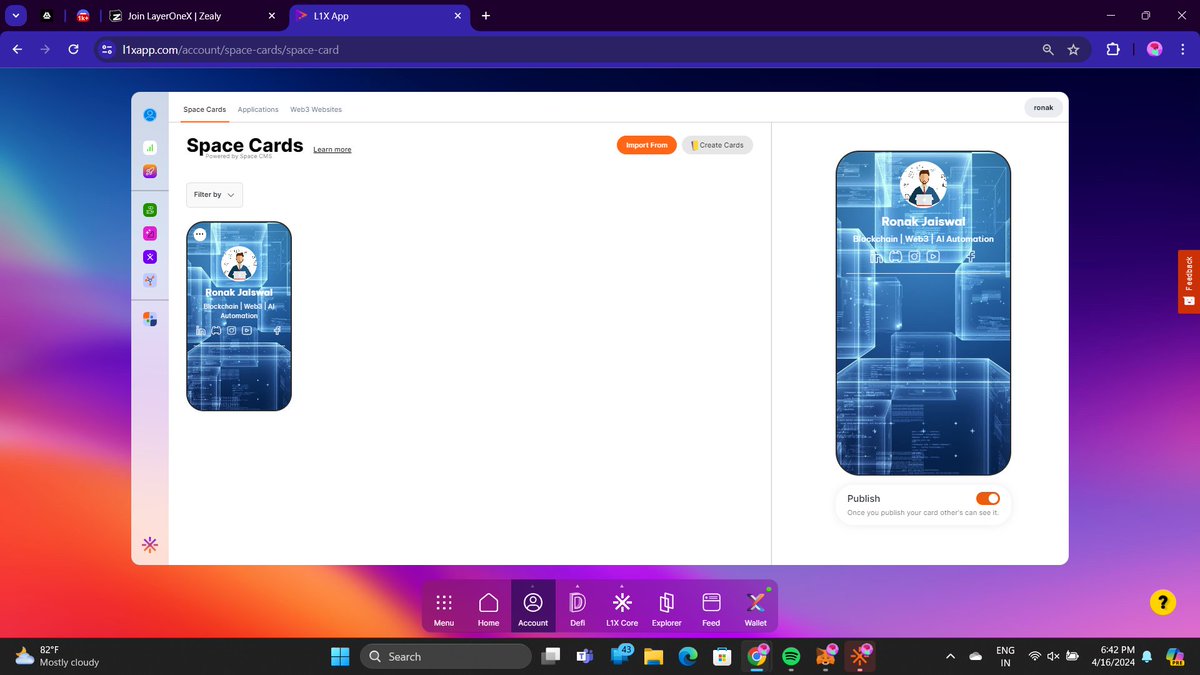
Task: Click the ronak user button
Action: (x=1043, y=107)
